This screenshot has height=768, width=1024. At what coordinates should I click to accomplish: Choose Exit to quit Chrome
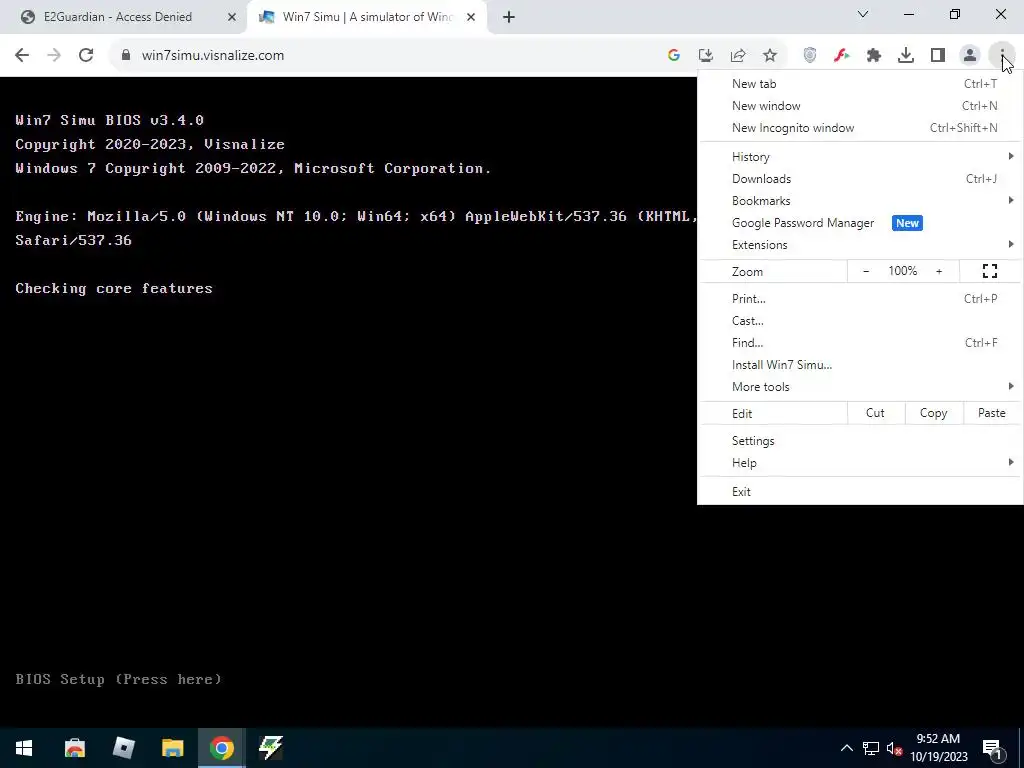pyautogui.click(x=860, y=492)
